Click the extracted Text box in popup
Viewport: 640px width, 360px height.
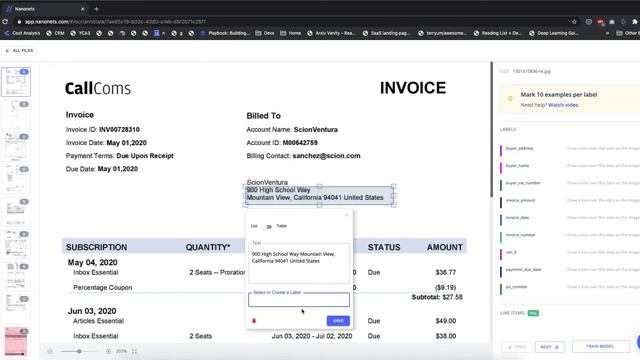click(299, 264)
